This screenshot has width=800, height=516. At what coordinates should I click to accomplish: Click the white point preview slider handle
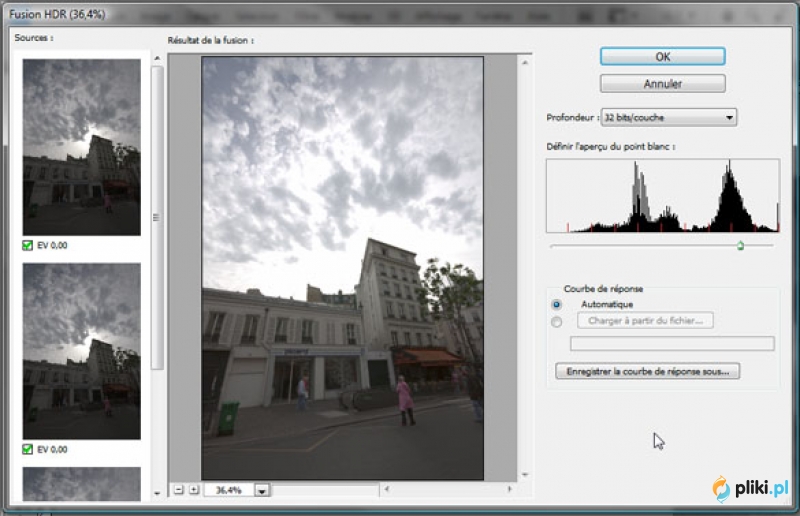pyautogui.click(x=740, y=246)
